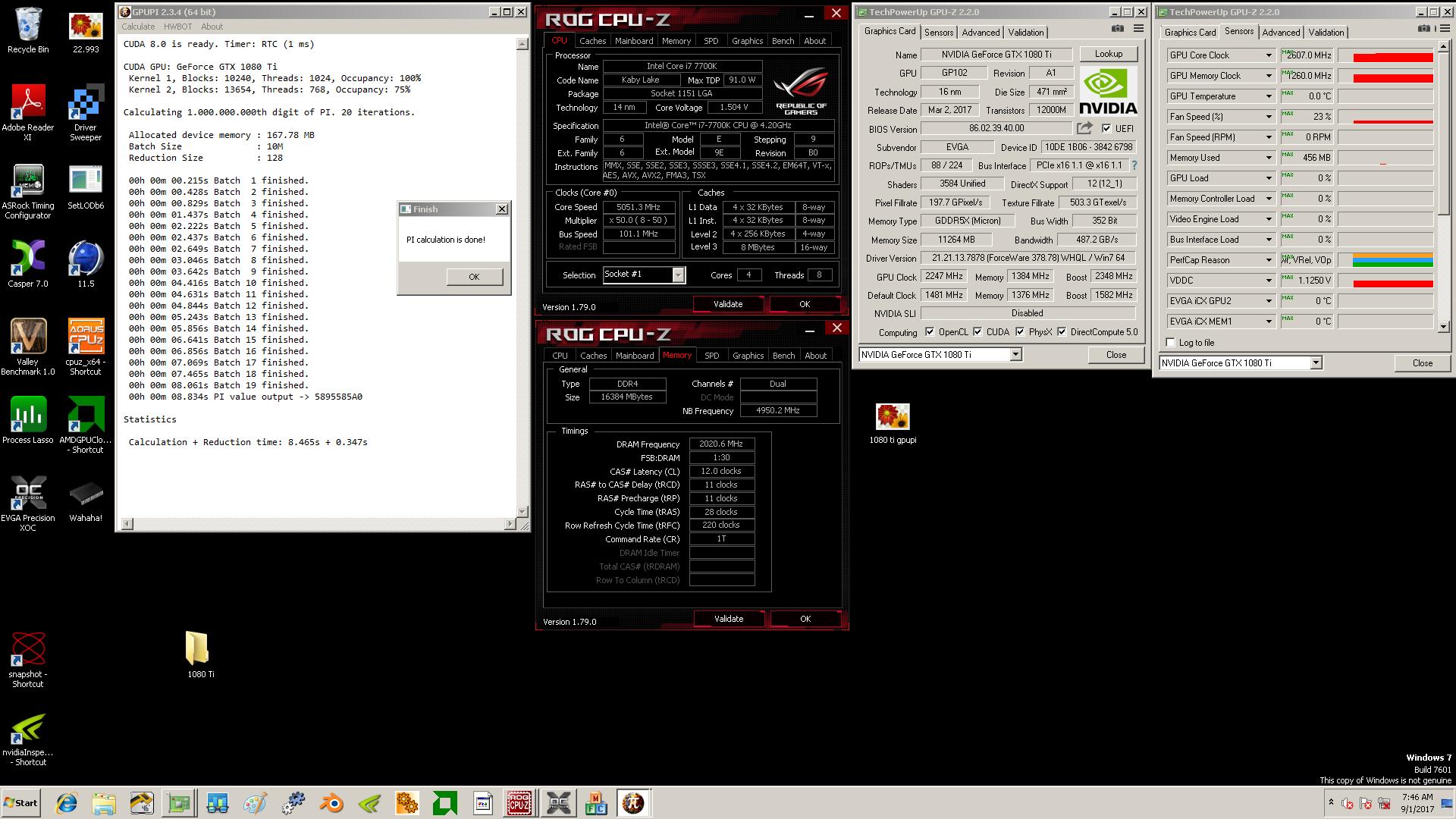
Task: Click the Bus Interface question mark
Action: coord(1134,165)
